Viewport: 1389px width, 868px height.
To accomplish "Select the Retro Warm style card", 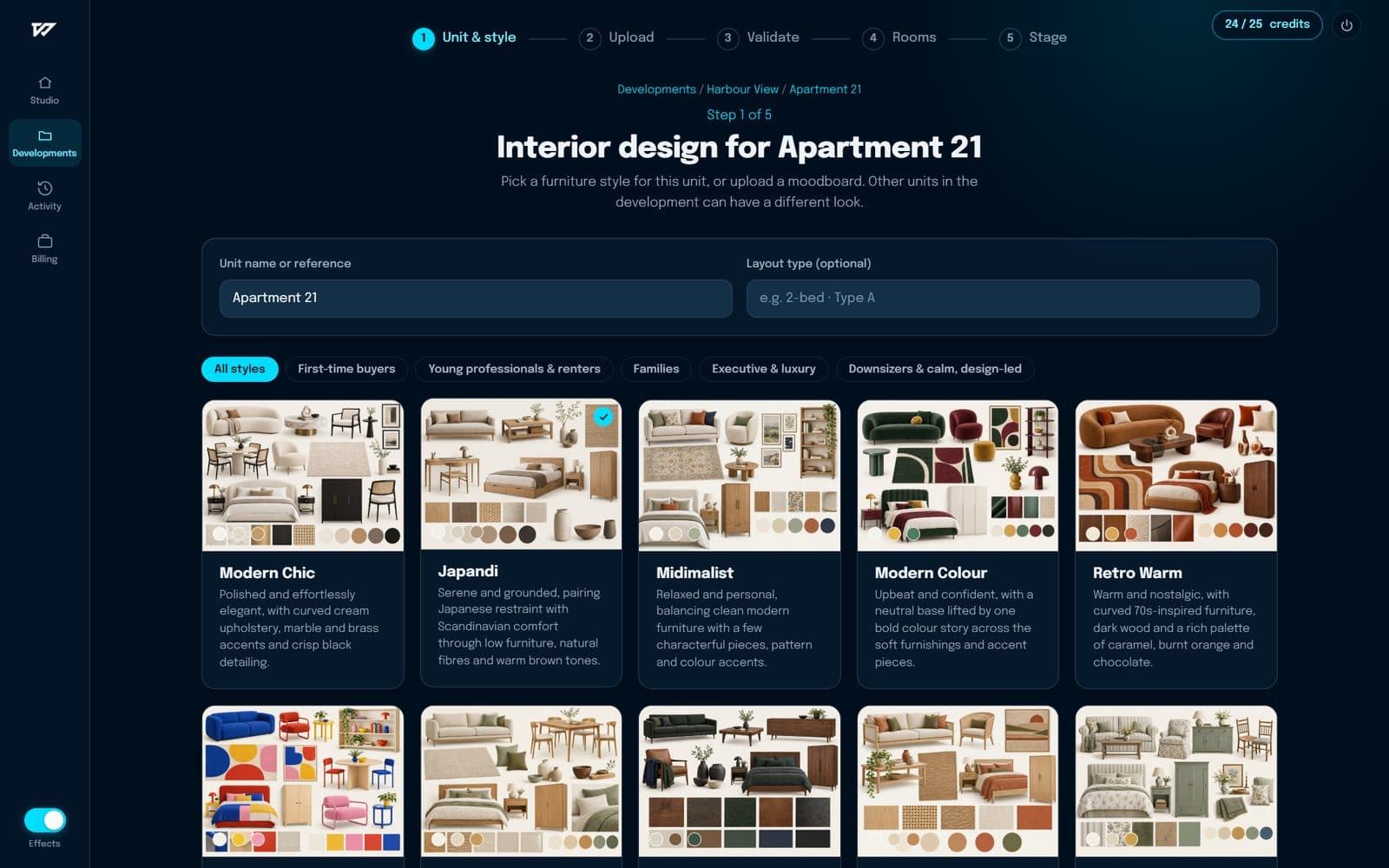I will click(1176, 544).
